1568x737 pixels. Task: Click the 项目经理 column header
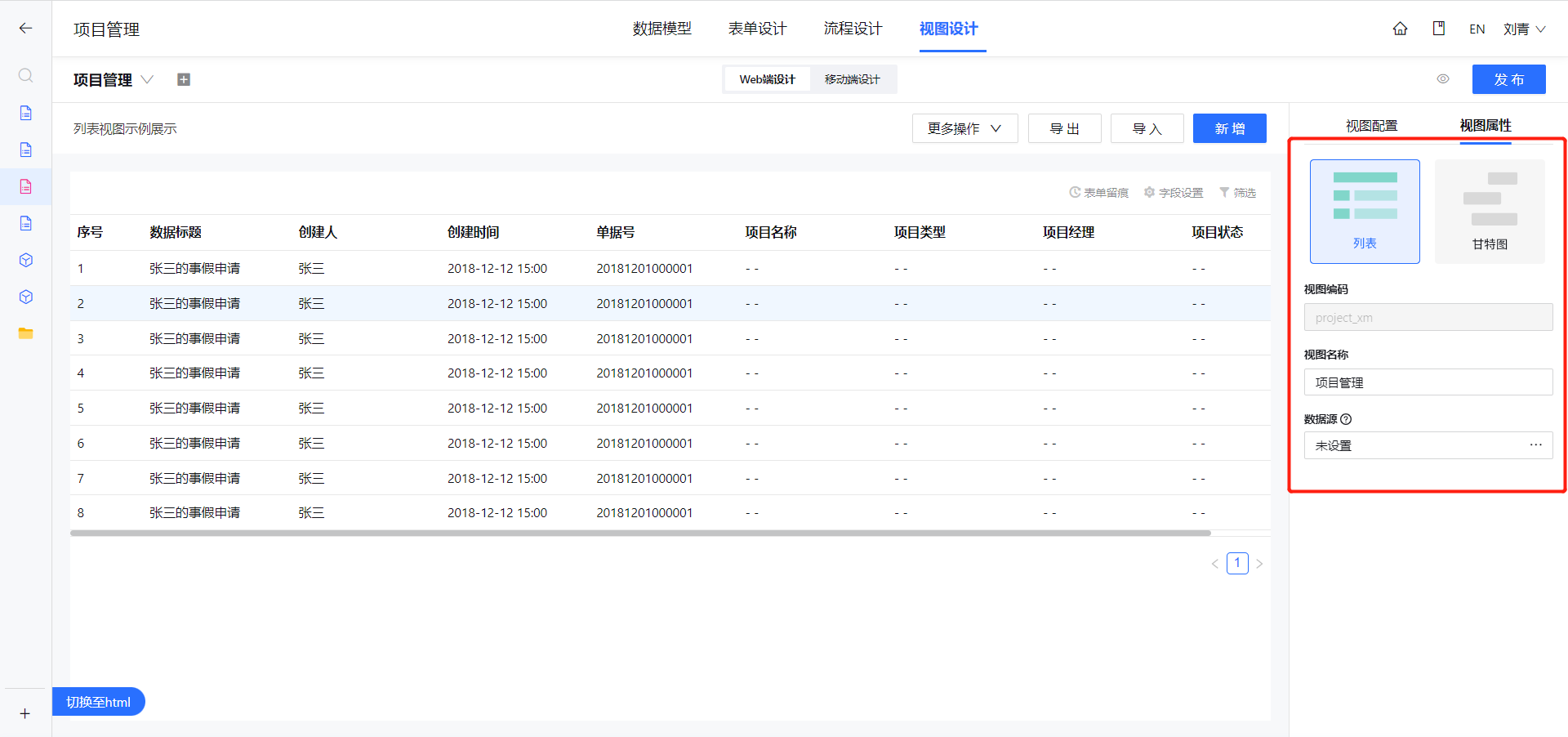(x=1068, y=232)
